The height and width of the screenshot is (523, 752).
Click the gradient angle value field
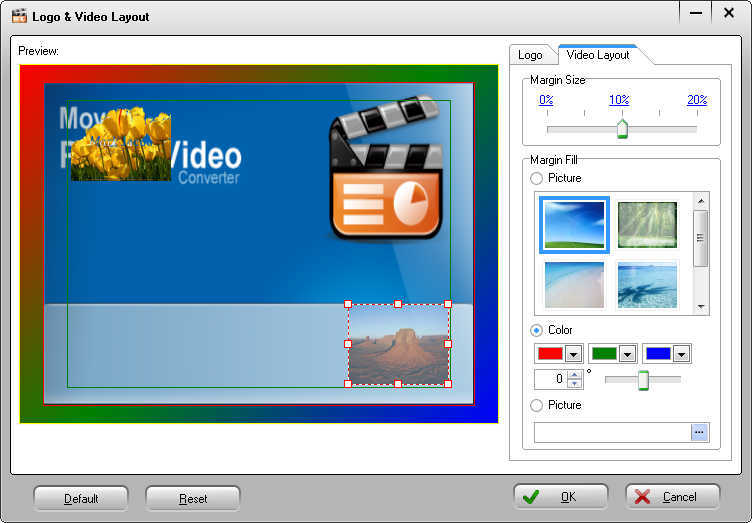pos(551,379)
